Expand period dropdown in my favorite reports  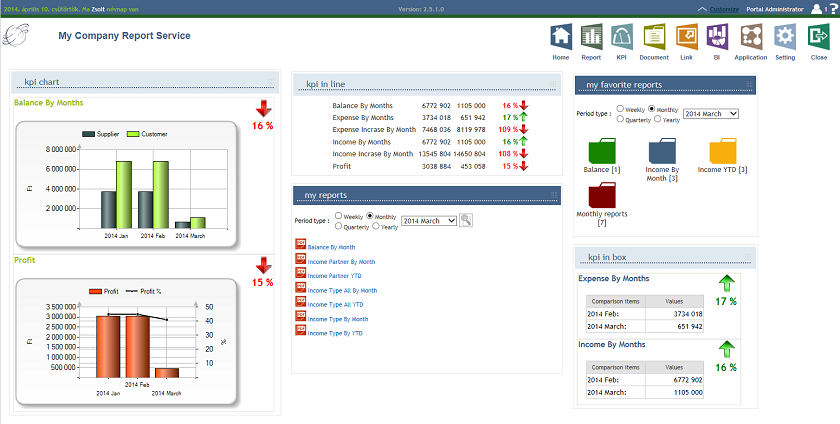(x=711, y=113)
